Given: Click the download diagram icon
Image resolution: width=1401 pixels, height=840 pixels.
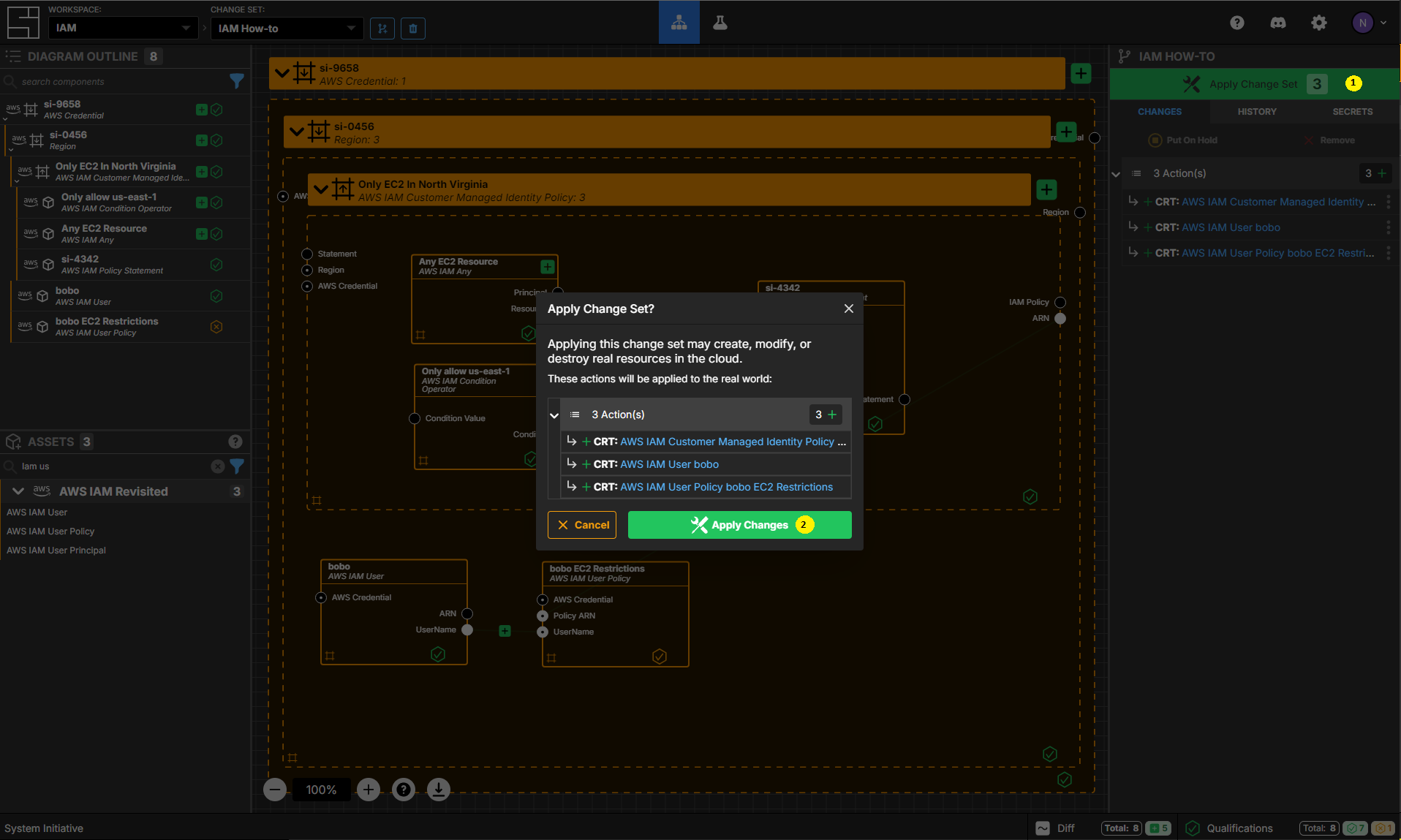Looking at the screenshot, I should 439,790.
